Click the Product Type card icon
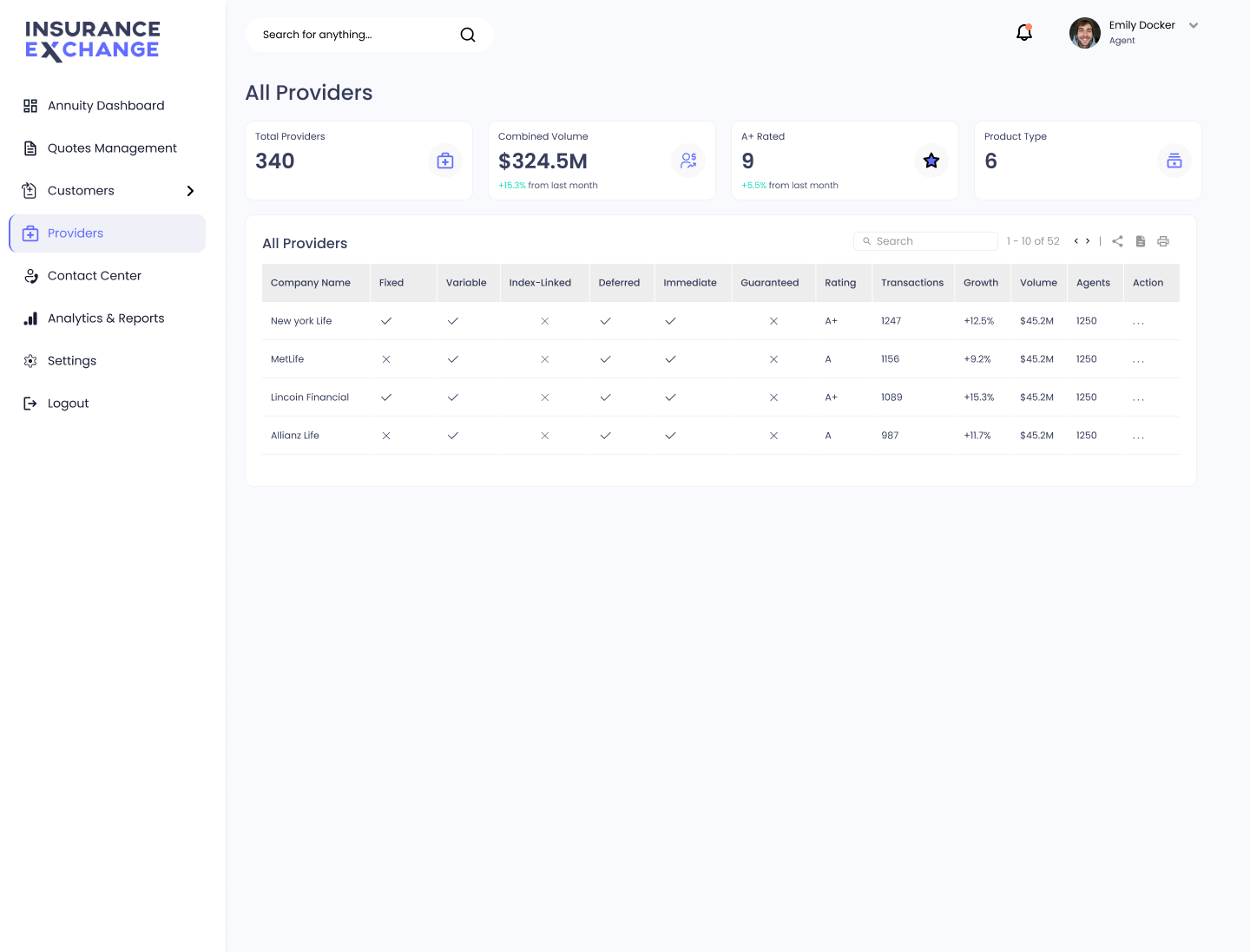This screenshot has width=1250, height=952. tap(1174, 161)
